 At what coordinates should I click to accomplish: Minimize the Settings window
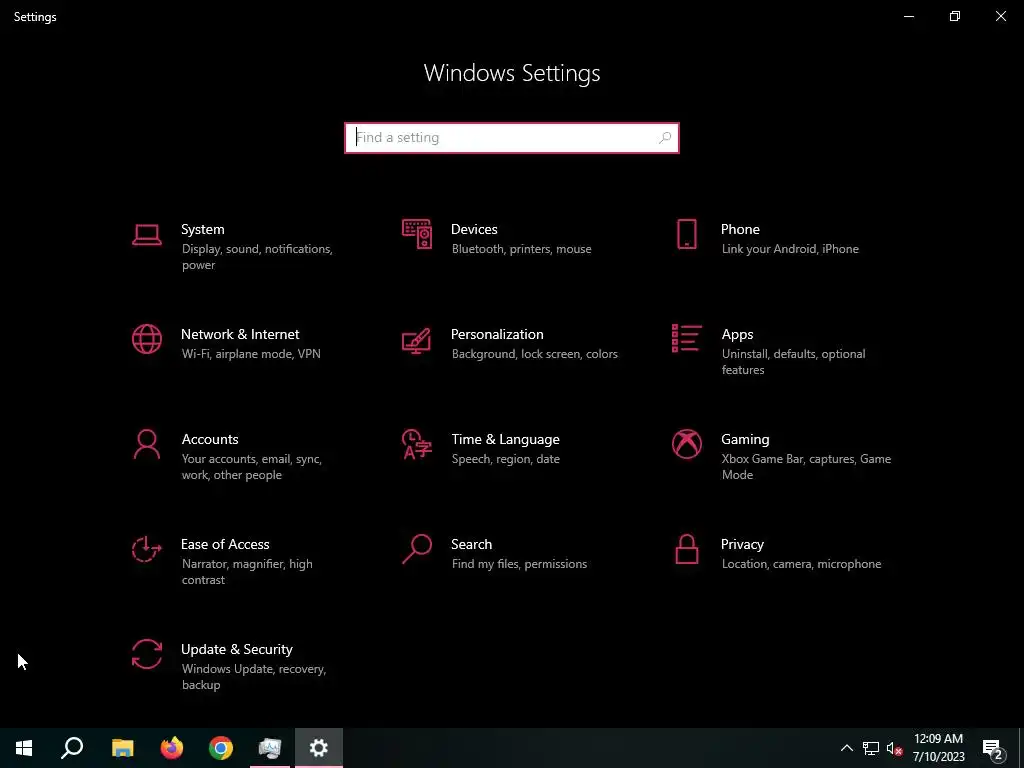tap(908, 16)
